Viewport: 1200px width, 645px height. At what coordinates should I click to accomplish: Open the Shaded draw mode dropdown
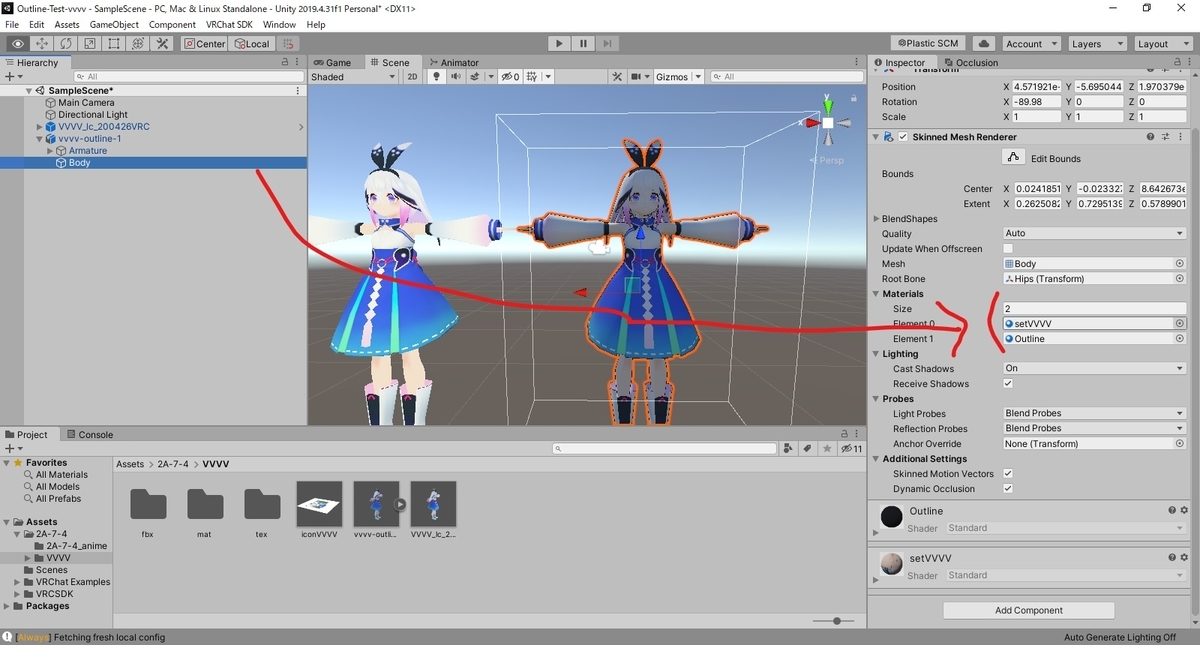pos(354,77)
